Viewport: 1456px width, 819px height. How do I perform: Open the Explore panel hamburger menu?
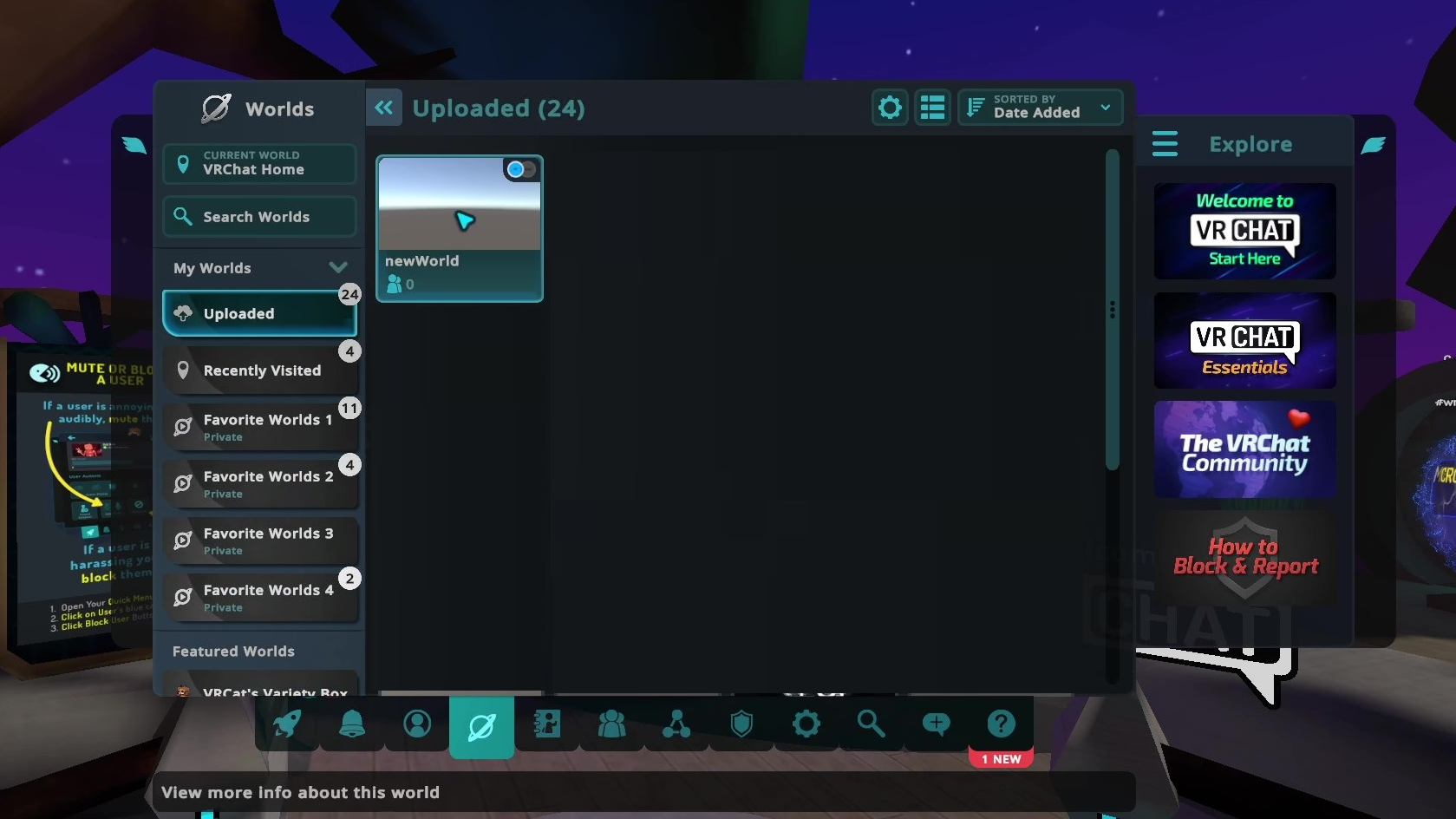coord(1165,144)
